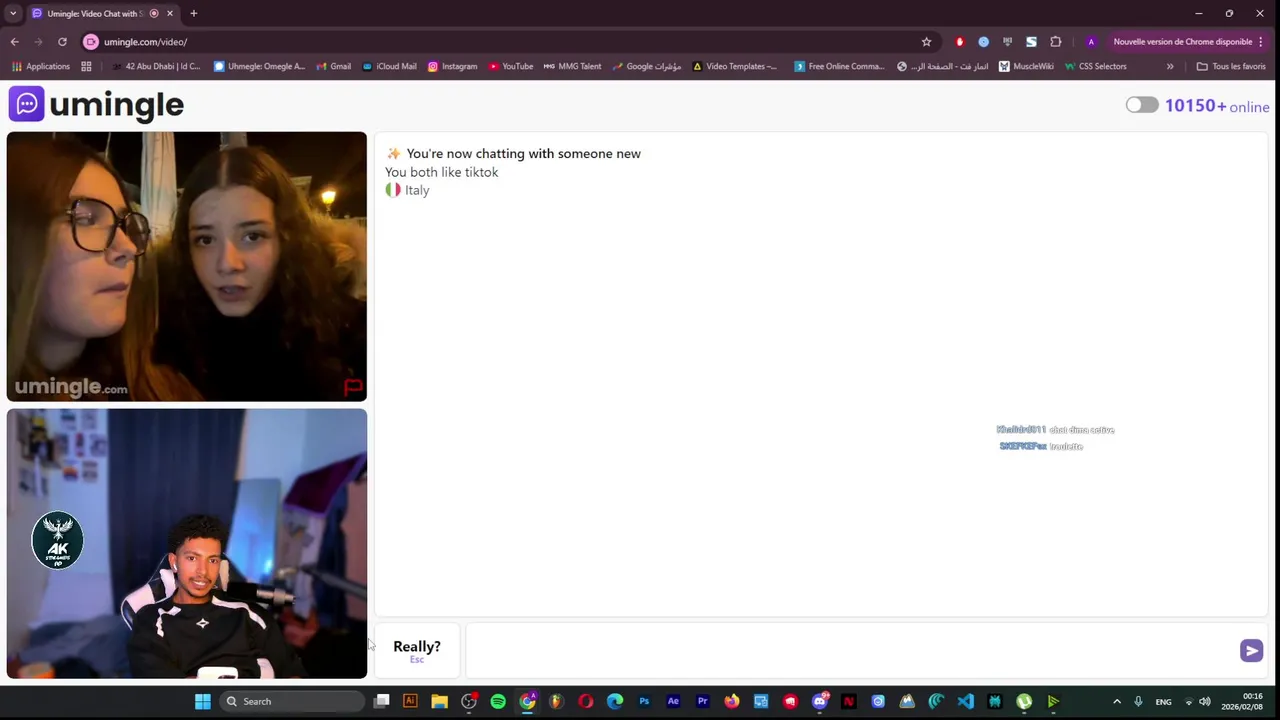Bookmark this page with the star icon
This screenshot has height=720, width=1280.
pos(926,42)
